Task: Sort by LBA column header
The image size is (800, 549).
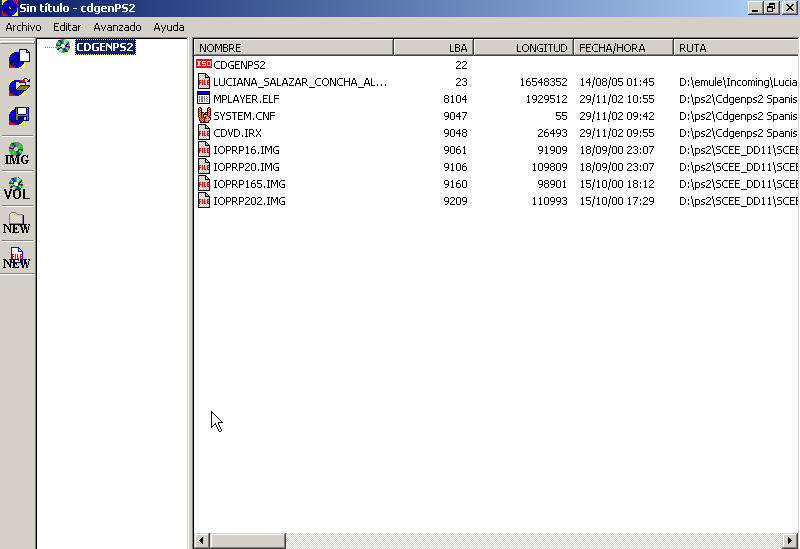Action: point(434,47)
